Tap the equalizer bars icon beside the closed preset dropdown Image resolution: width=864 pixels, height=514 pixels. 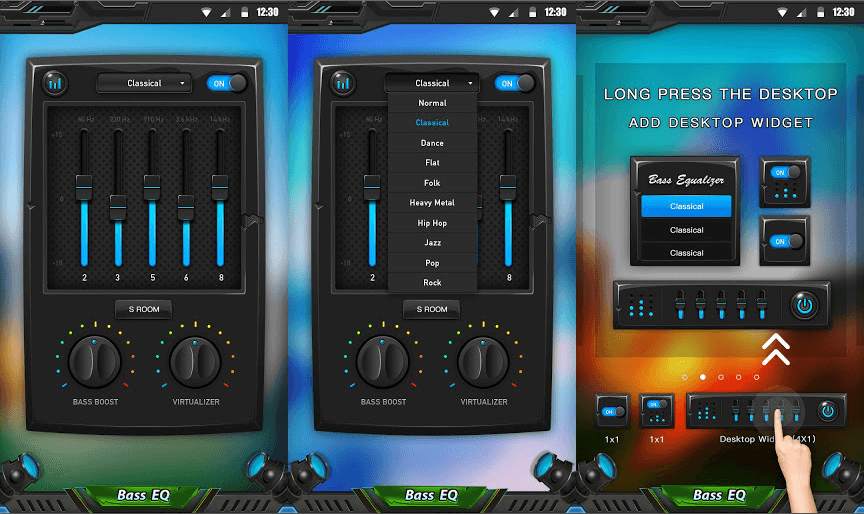pos(55,83)
